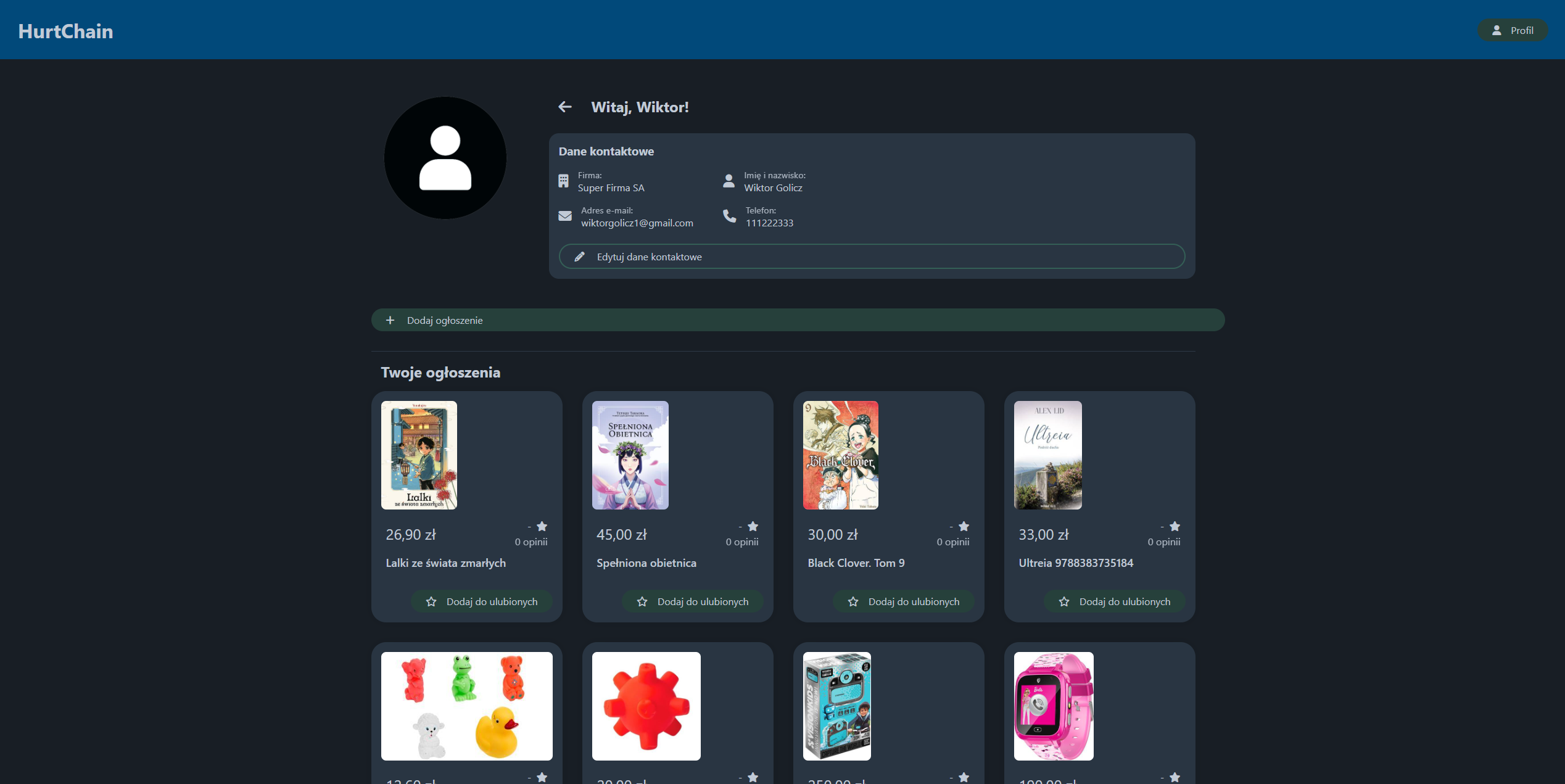Screen dimensions: 1565x784
Task: Open the Ultreia book cover image
Action: [x=1047, y=455]
